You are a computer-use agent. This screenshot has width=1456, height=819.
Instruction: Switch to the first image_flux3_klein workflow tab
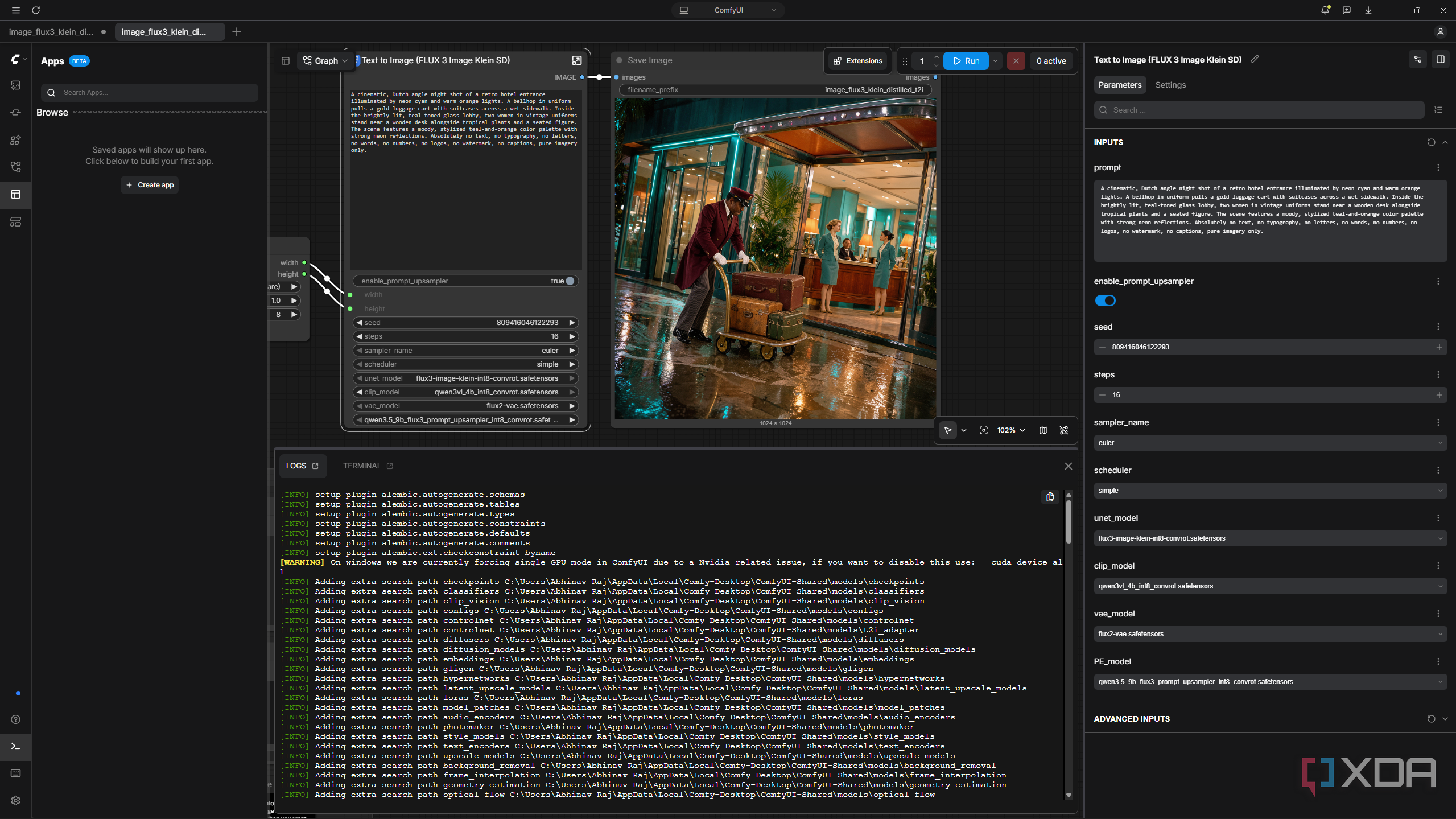click(57, 32)
